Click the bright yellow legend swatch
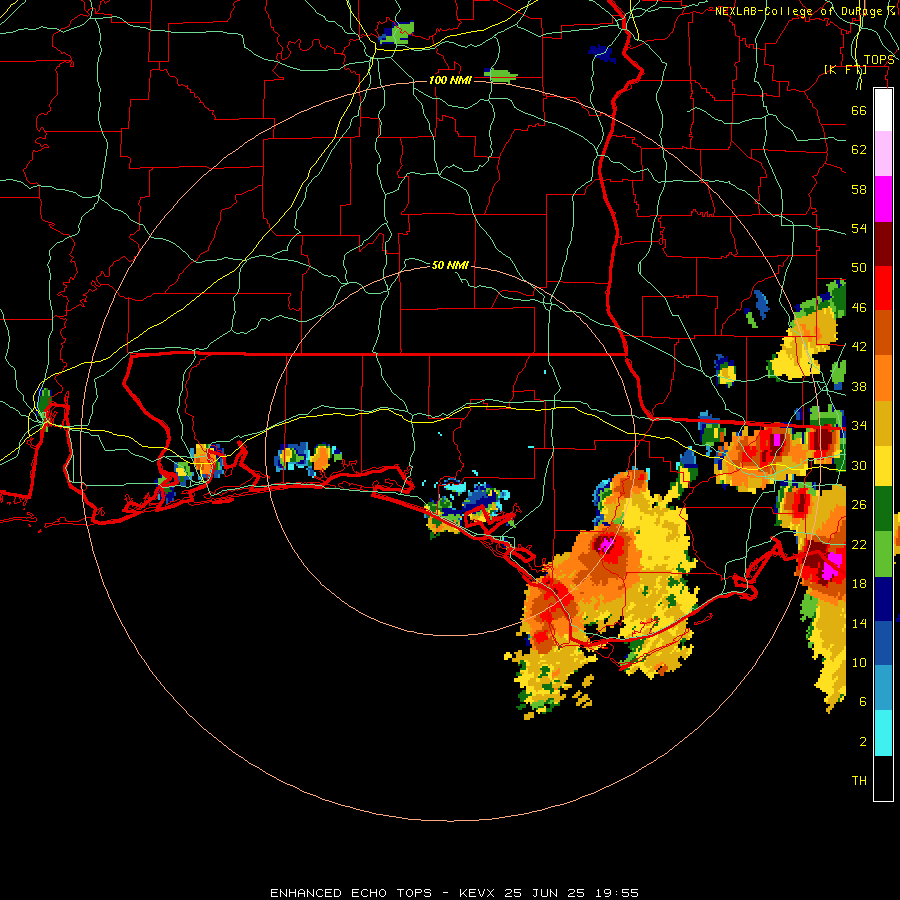This screenshot has width=900, height=900. 883,466
